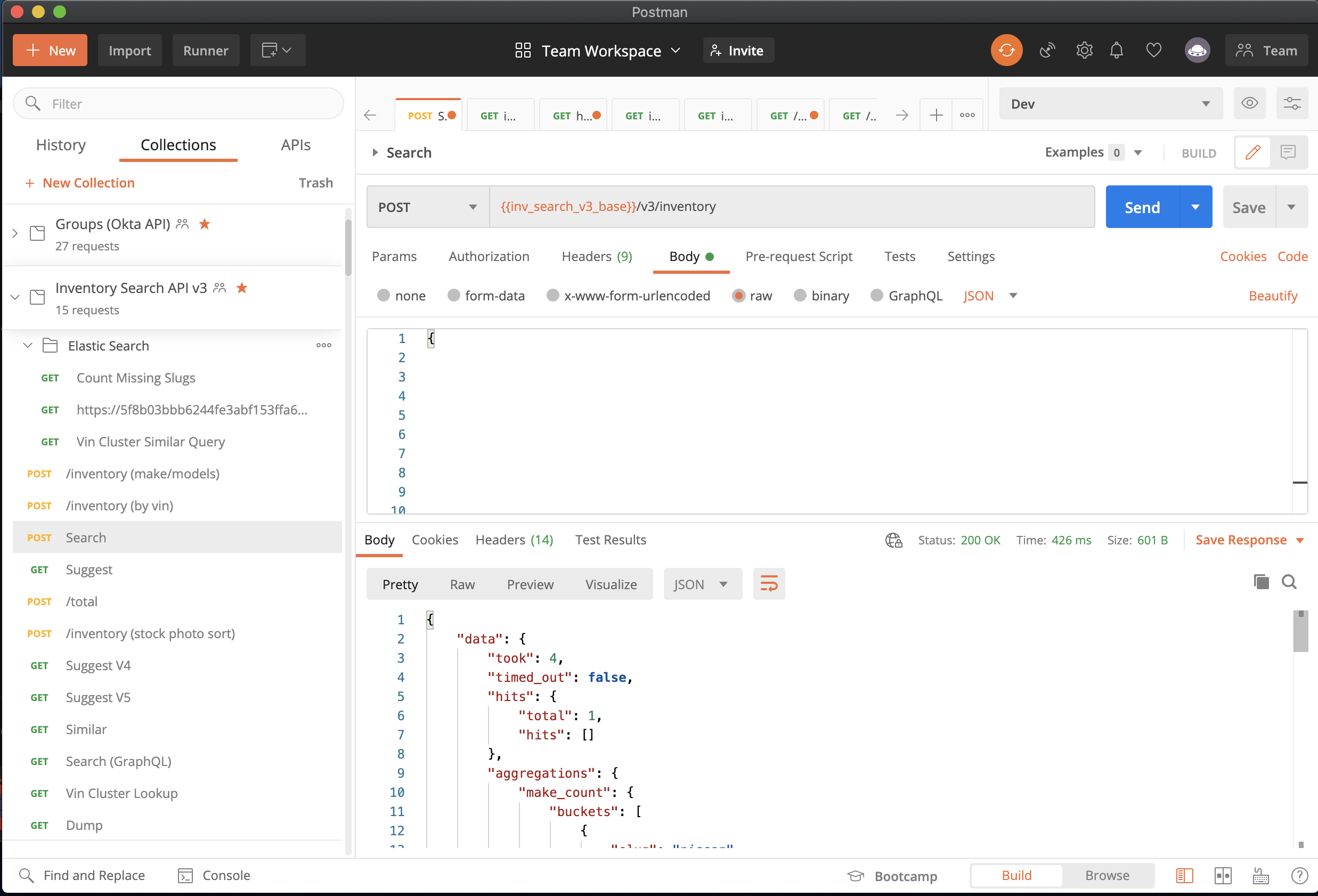Open the notifications bell
This screenshot has height=896, width=1318.
coord(1116,51)
